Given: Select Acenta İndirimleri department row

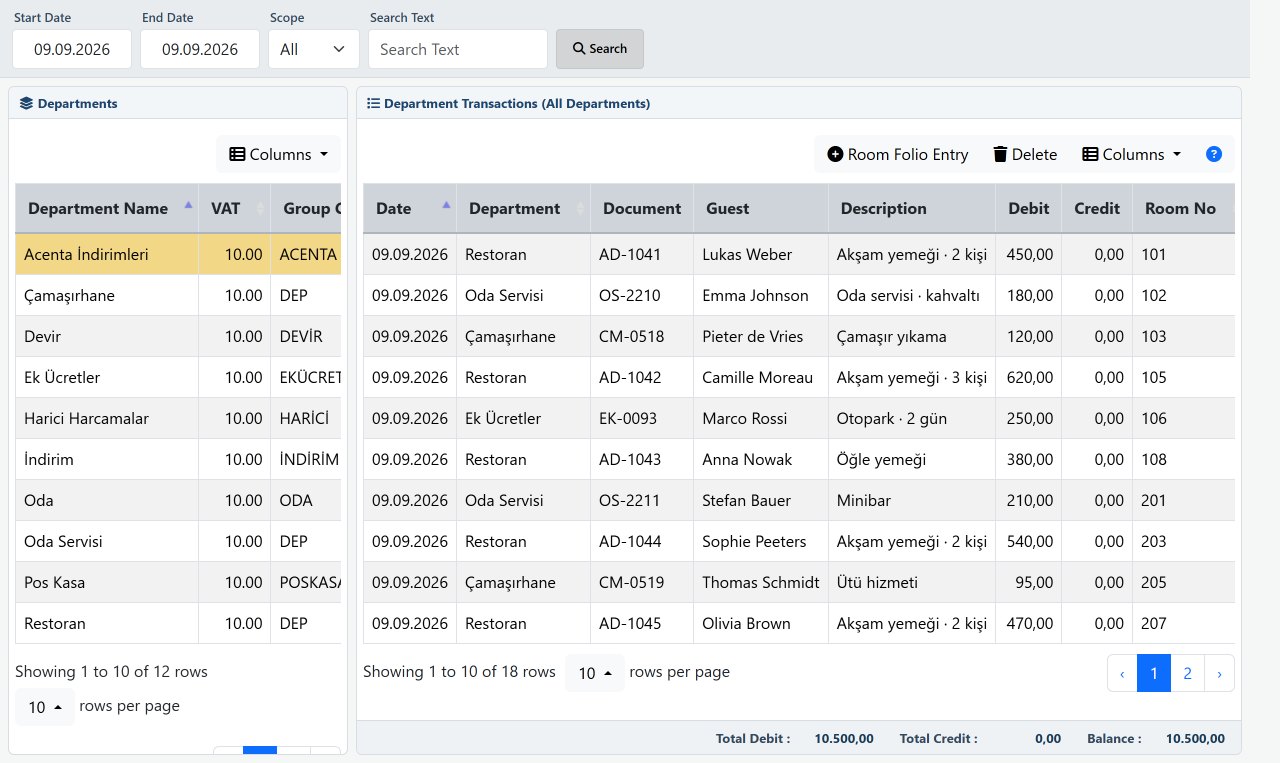Looking at the screenshot, I should [x=178, y=254].
